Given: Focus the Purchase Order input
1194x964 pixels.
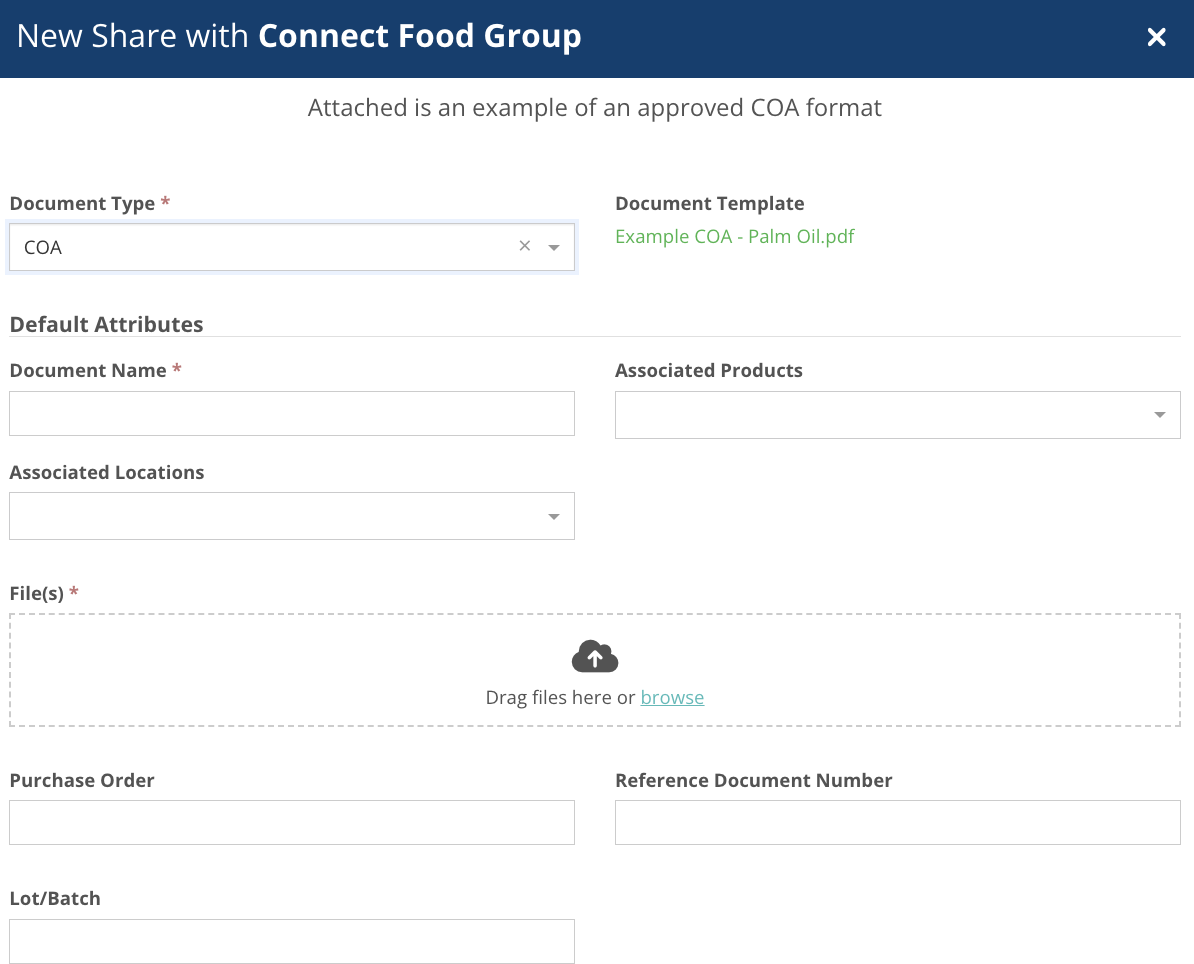Looking at the screenshot, I should tap(291, 822).
